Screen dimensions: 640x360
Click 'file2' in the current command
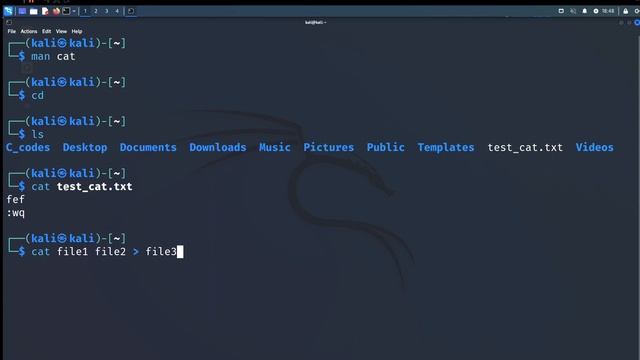coord(111,251)
